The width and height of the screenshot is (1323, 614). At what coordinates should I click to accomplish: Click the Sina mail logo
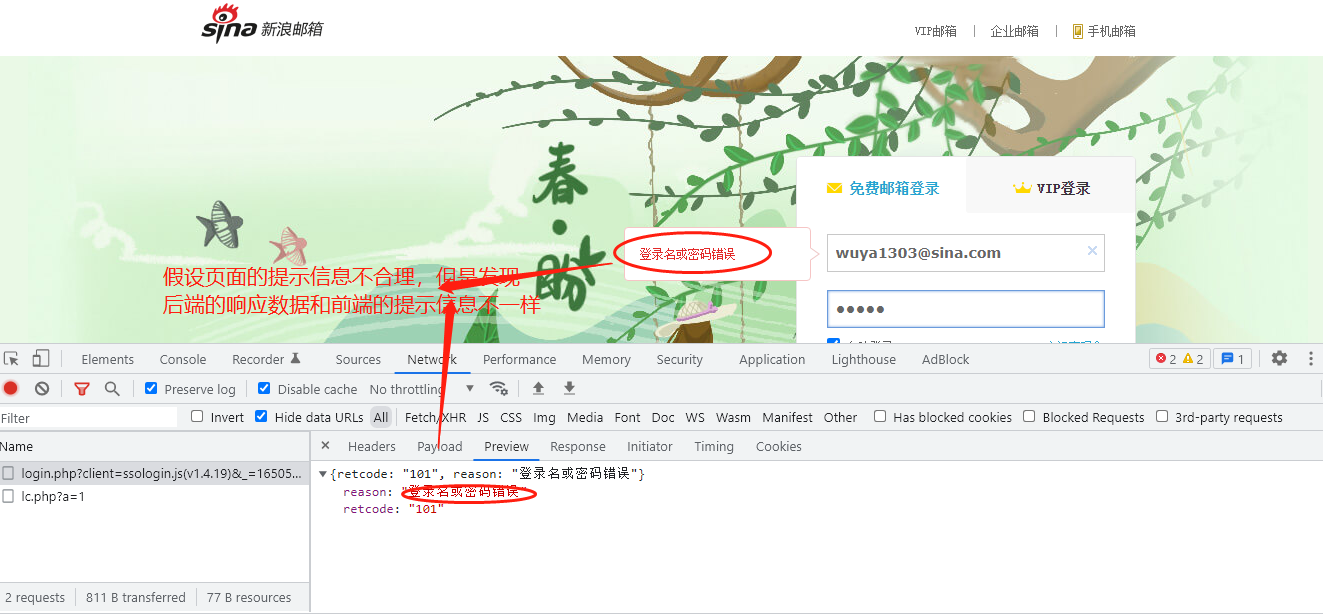[x=262, y=24]
